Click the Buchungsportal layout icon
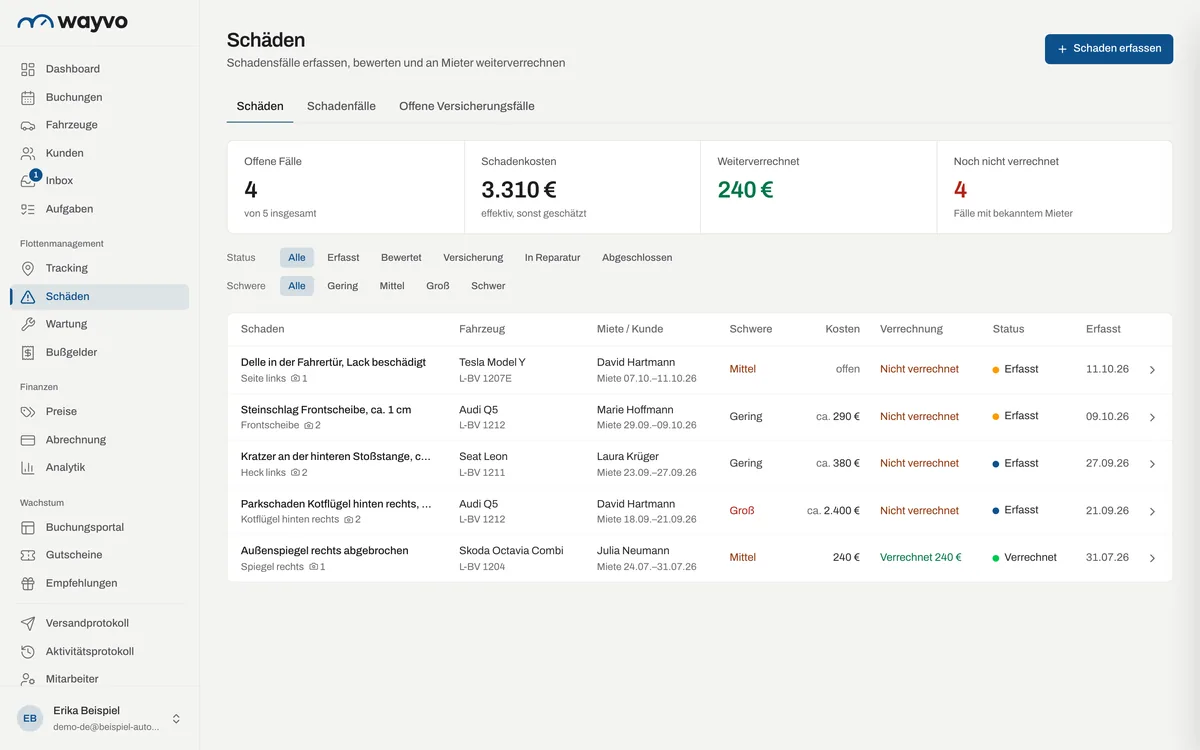Image resolution: width=1200 pixels, height=750 pixels. tap(28, 527)
